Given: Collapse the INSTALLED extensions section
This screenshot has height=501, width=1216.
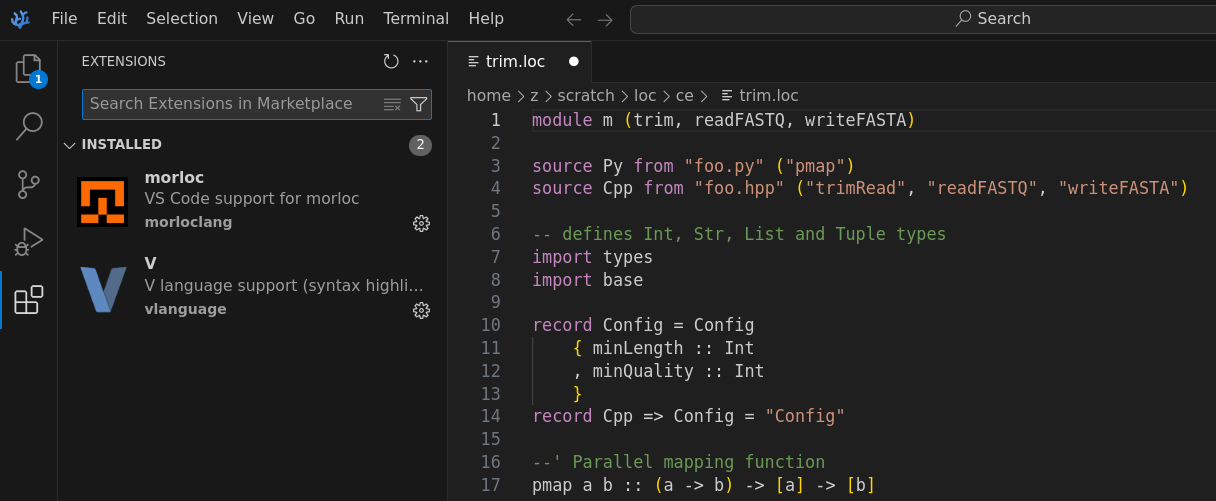Looking at the screenshot, I should [x=69, y=145].
